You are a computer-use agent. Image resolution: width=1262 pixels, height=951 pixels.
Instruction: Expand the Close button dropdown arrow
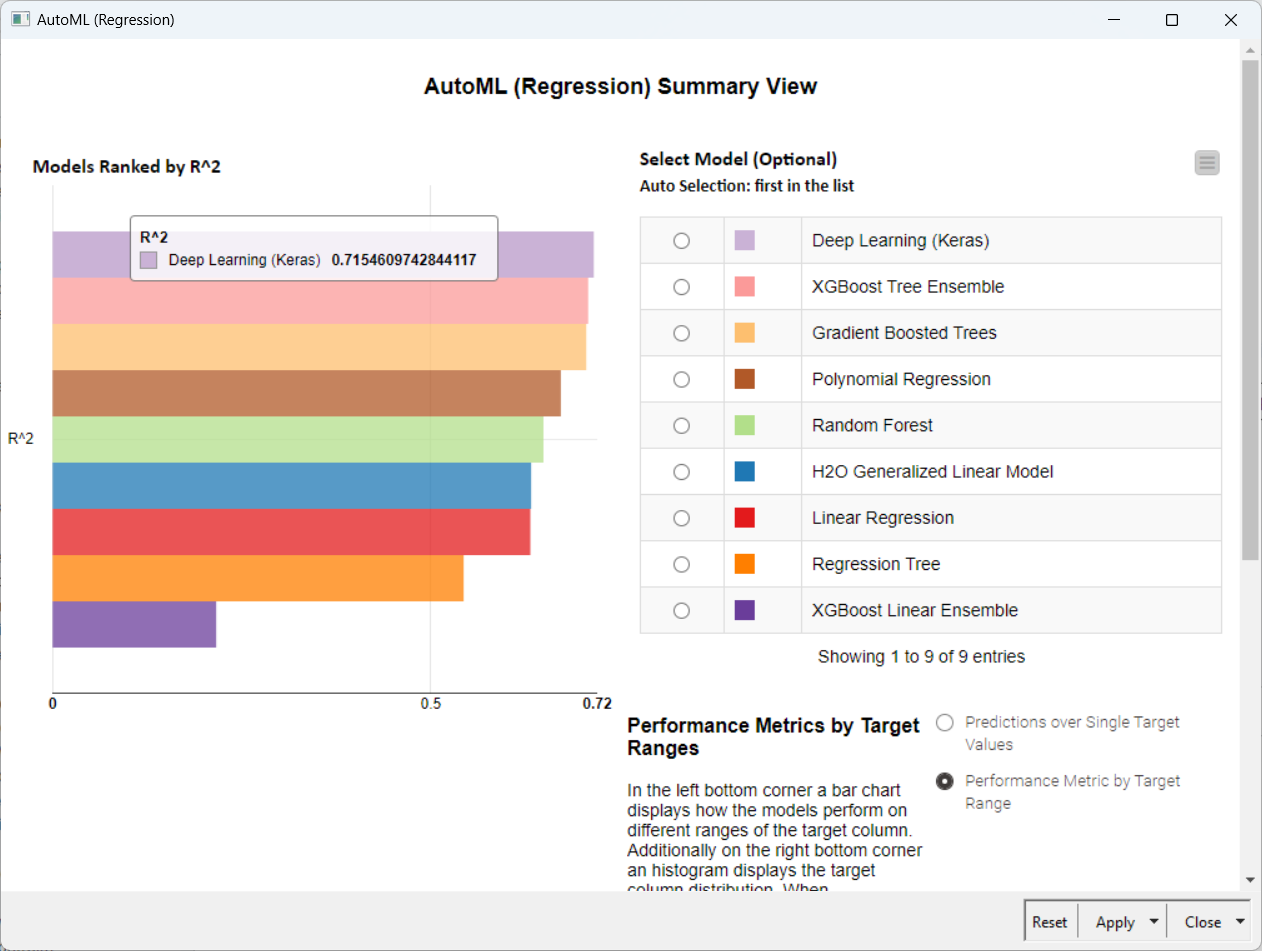tap(1240, 922)
